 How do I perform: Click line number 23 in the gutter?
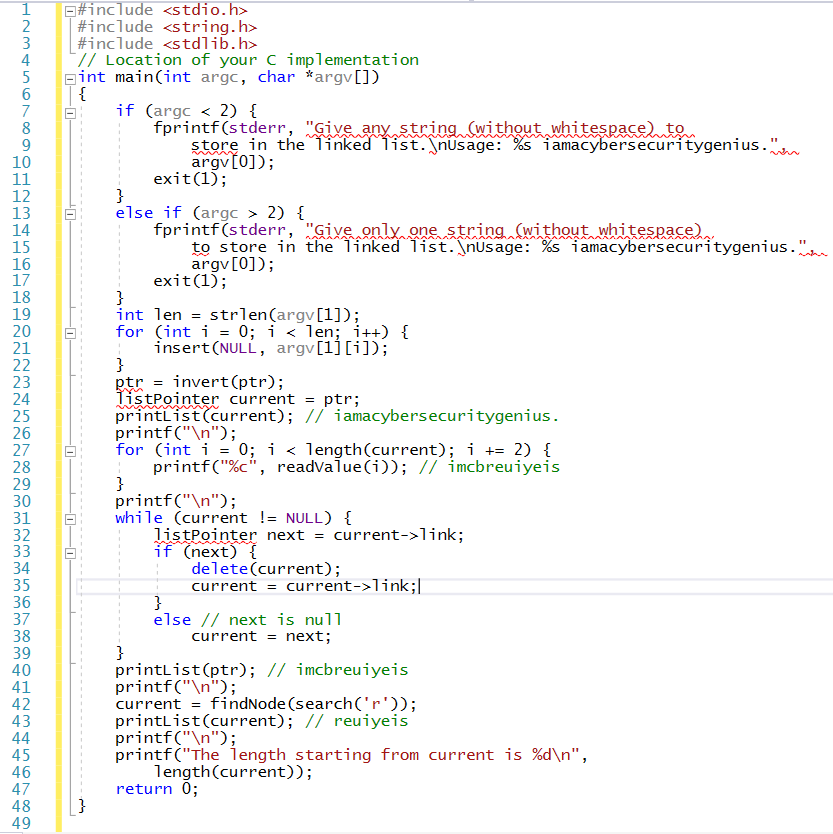pos(21,382)
